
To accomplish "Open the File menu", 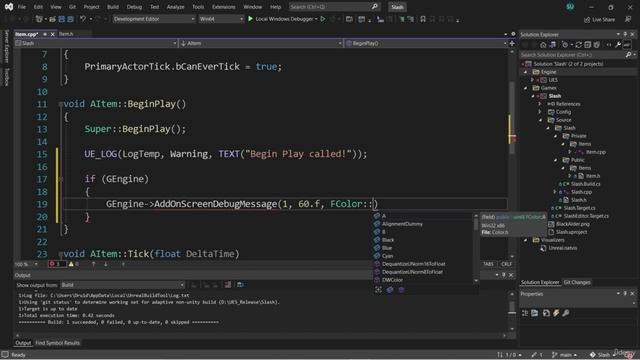I will tap(22, 7).
